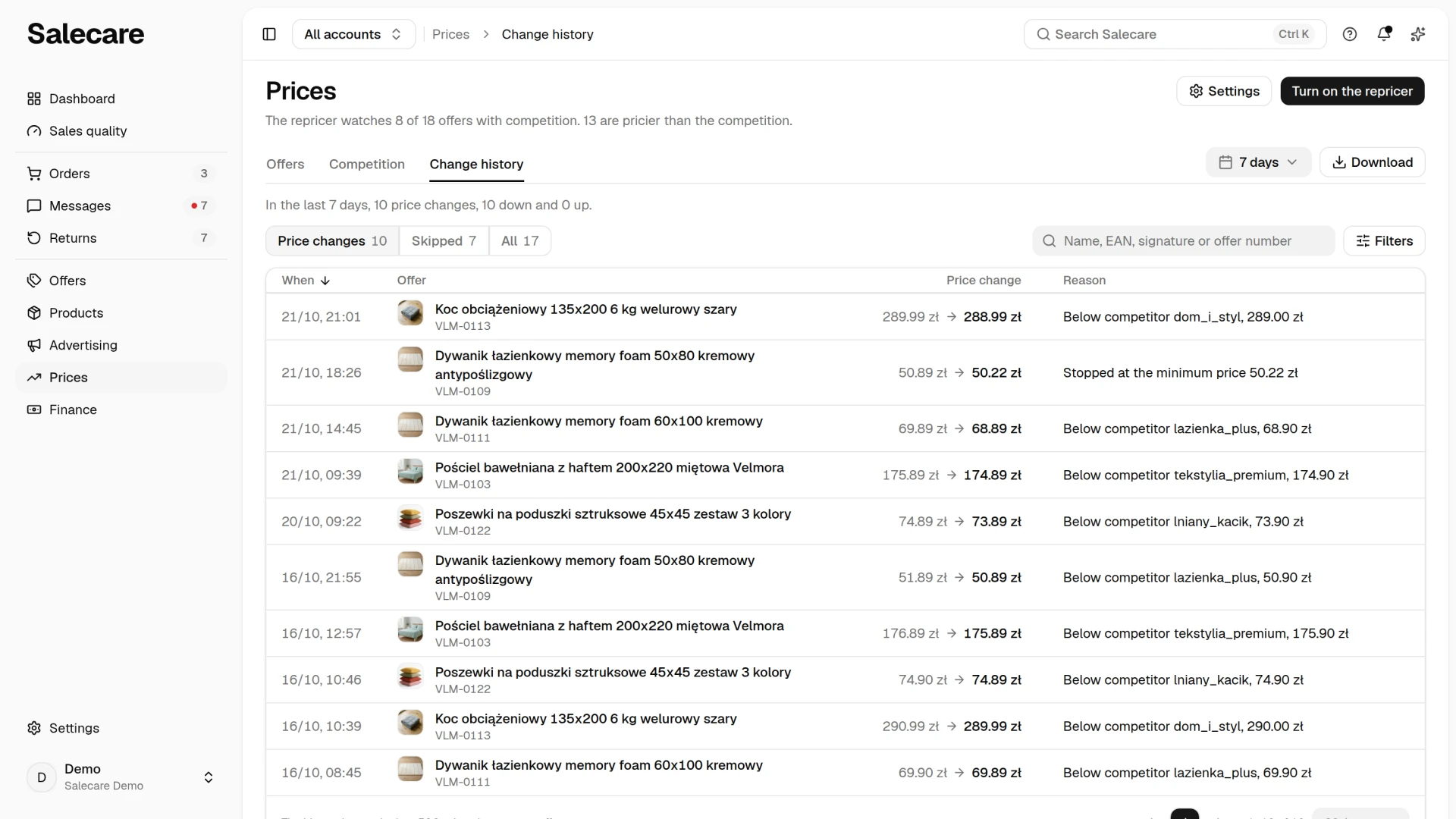
Task: Open the Filters button
Action: 1384,241
